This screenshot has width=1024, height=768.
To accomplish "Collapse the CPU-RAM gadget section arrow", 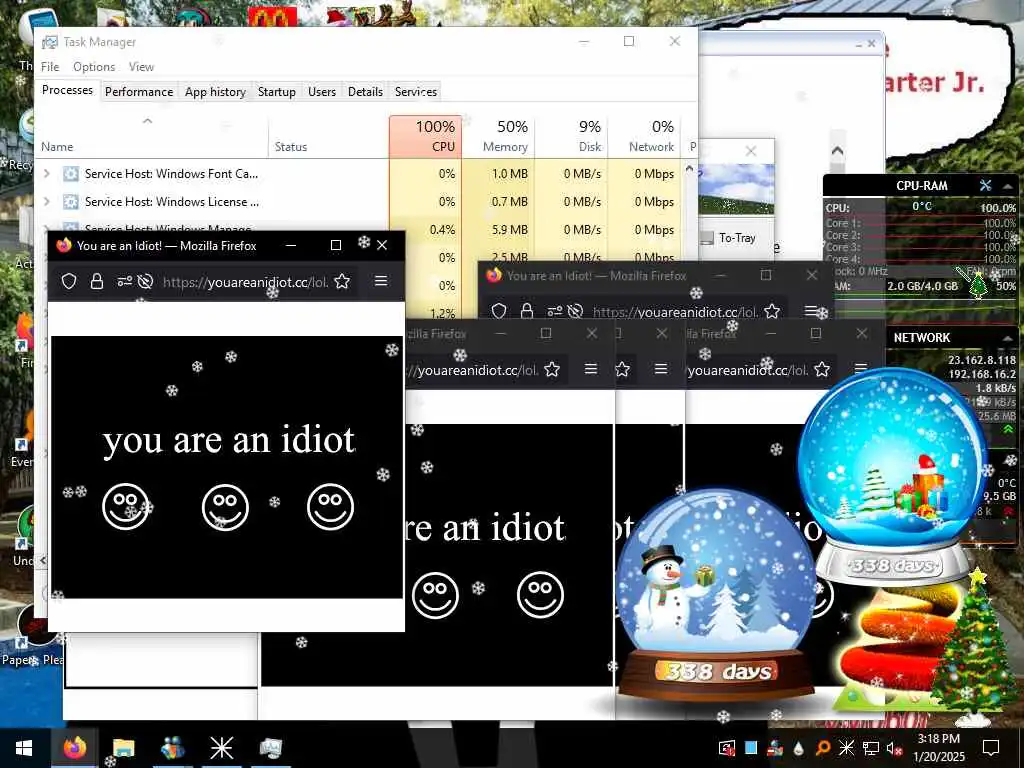I will click(1008, 186).
